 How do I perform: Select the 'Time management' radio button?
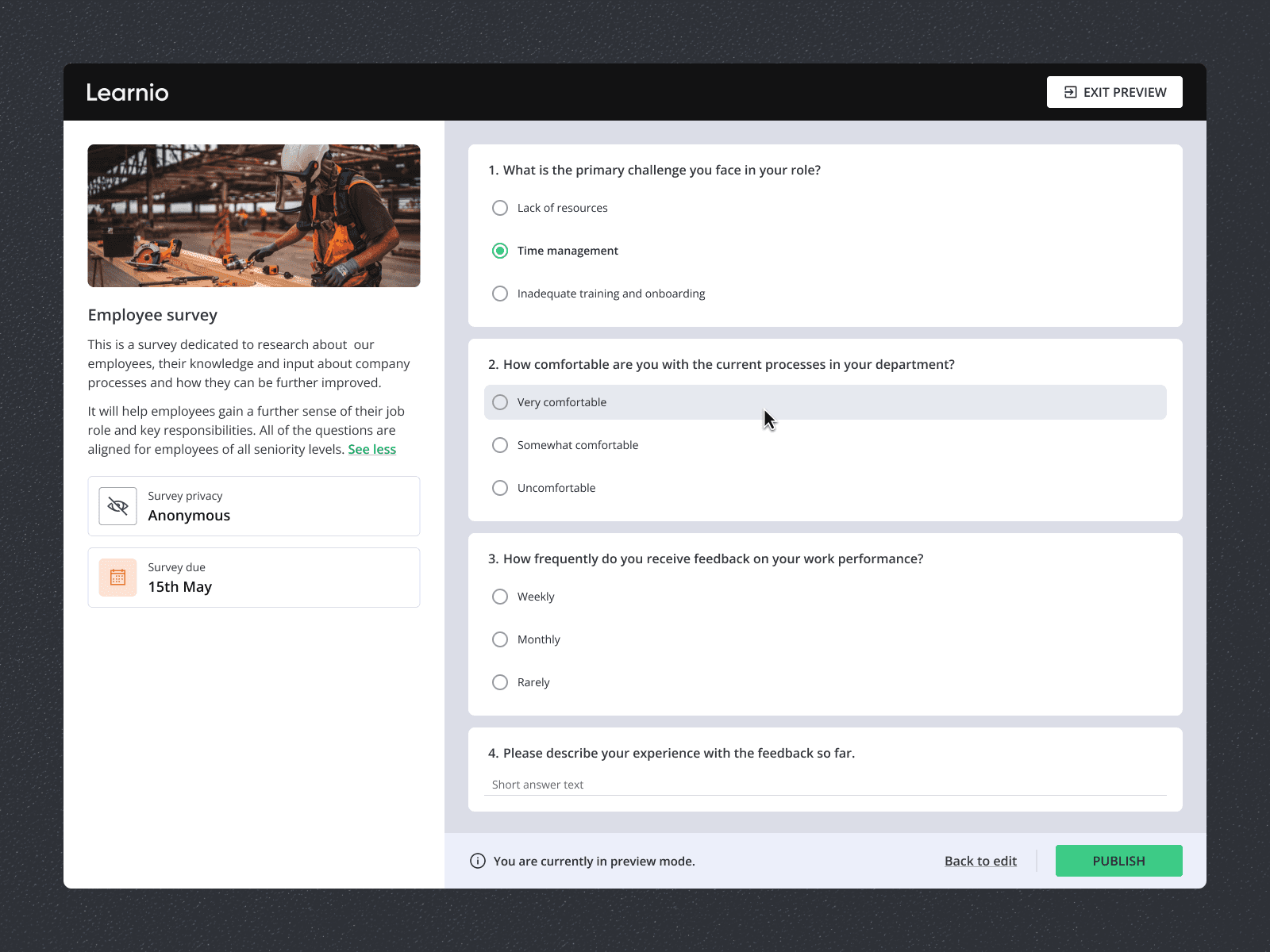500,251
